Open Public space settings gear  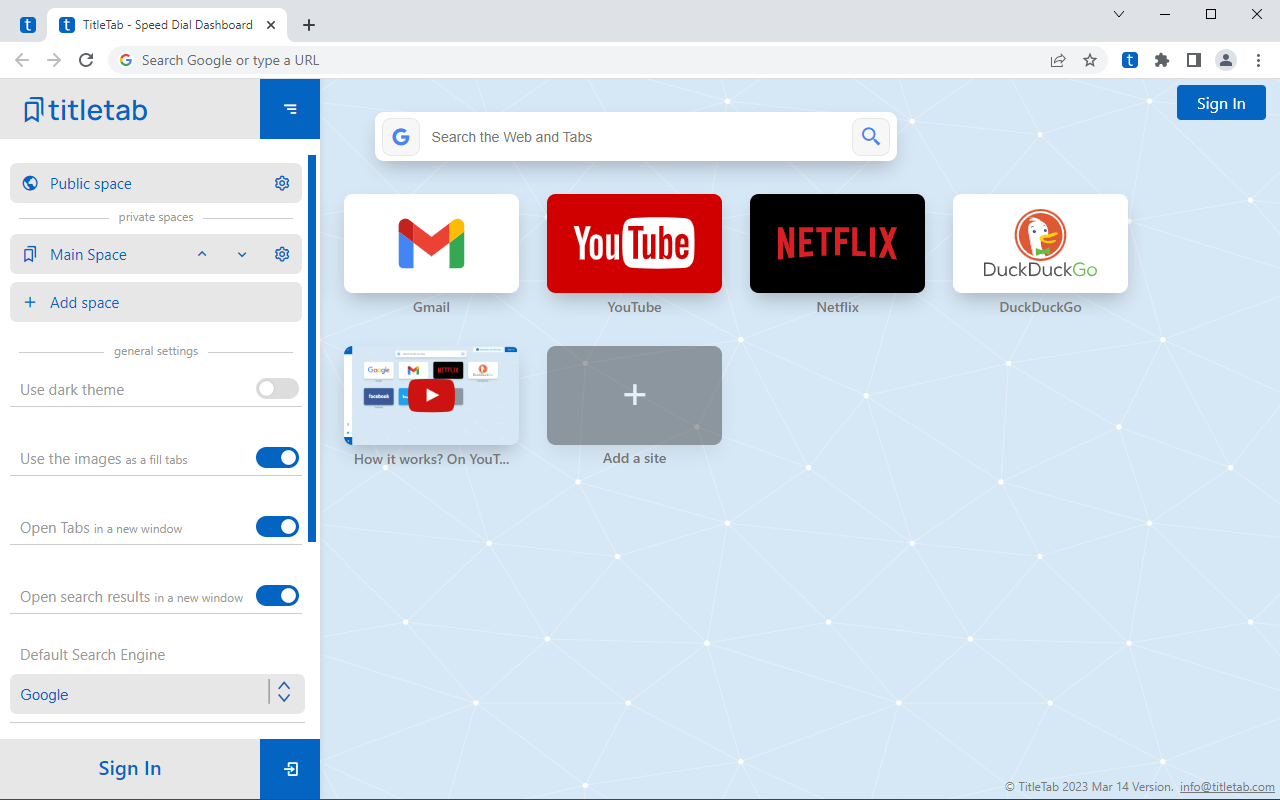point(282,183)
